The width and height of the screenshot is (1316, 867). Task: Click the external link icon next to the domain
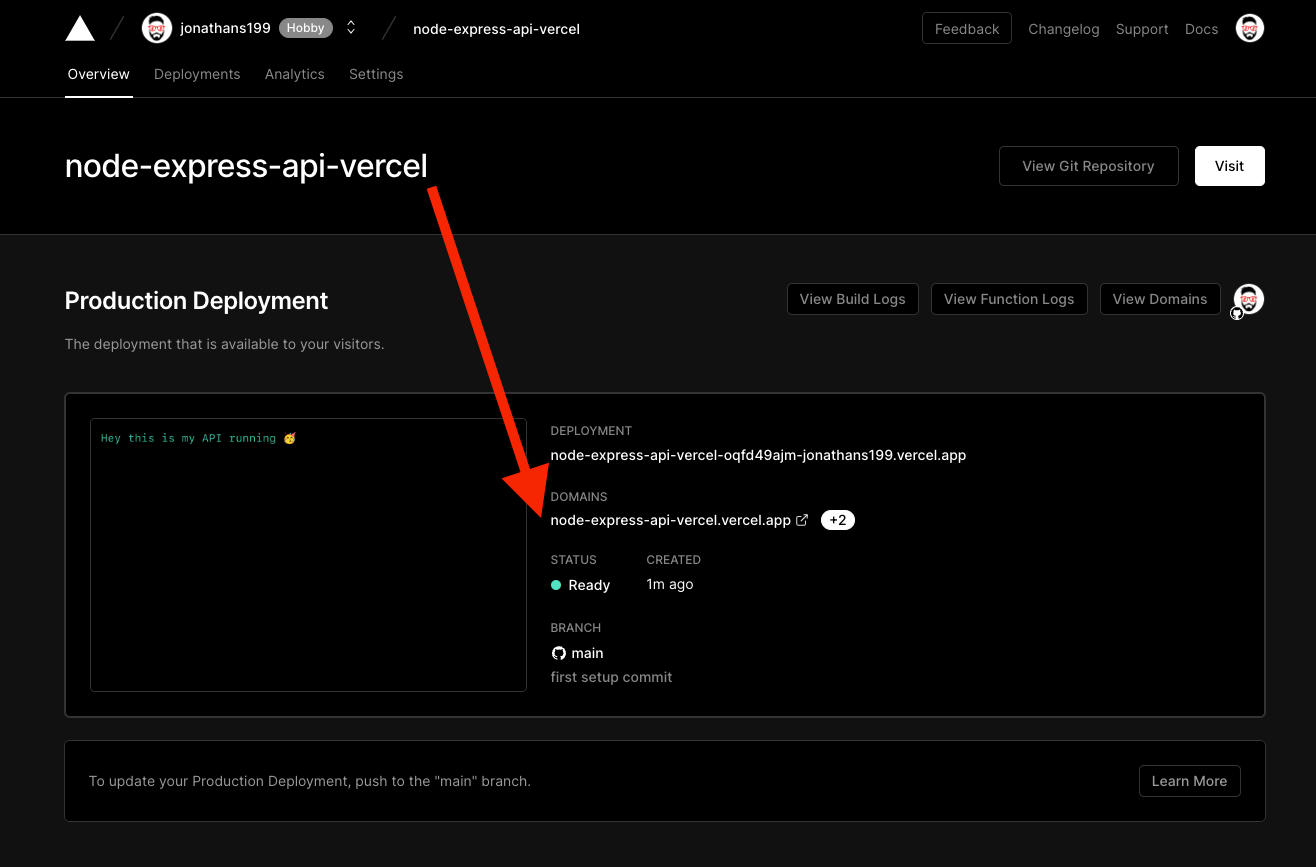click(x=802, y=520)
